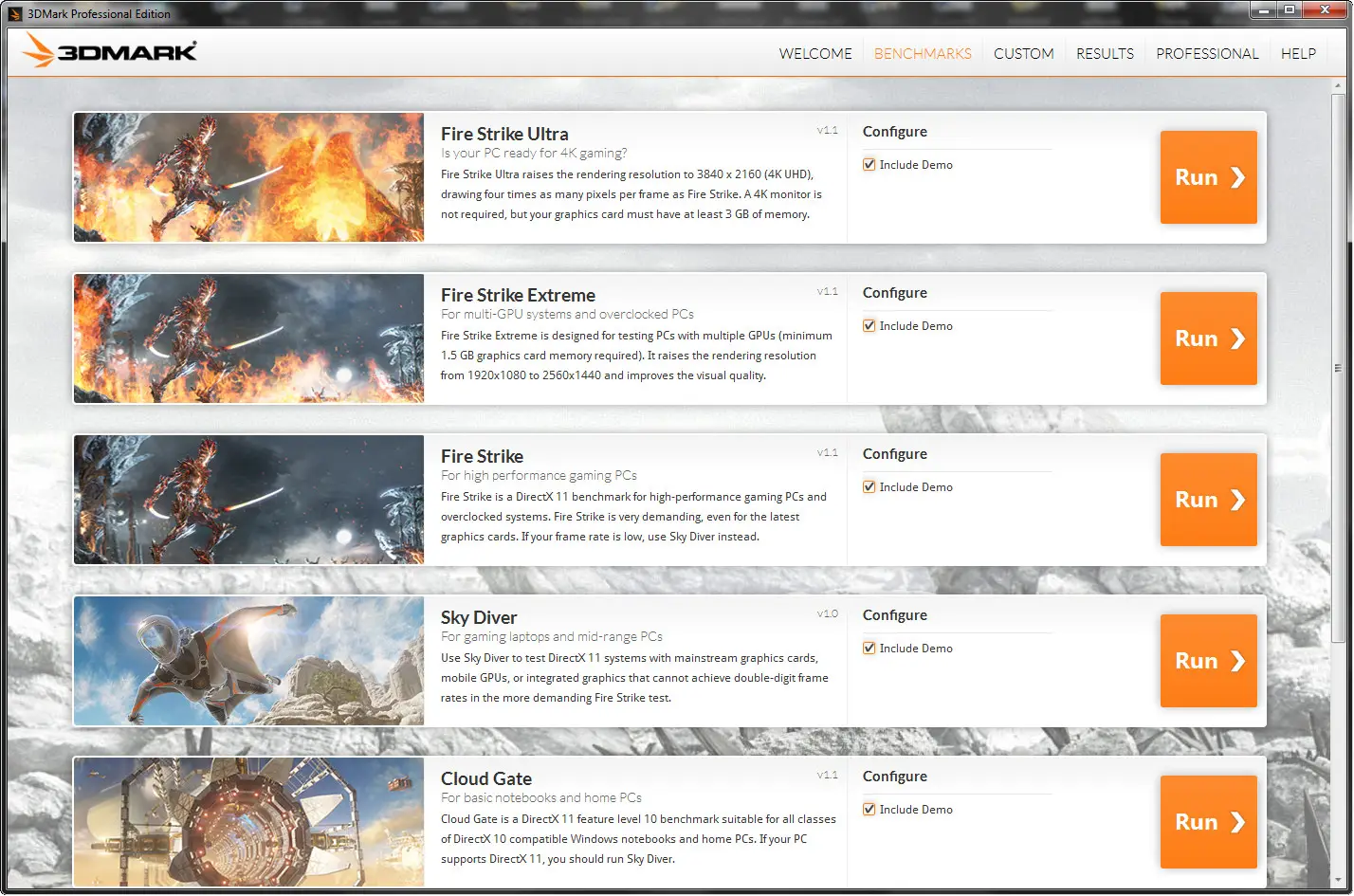Screen dimensions: 1354x896
Task: Switch to the Benchmarks tab
Action: (923, 54)
